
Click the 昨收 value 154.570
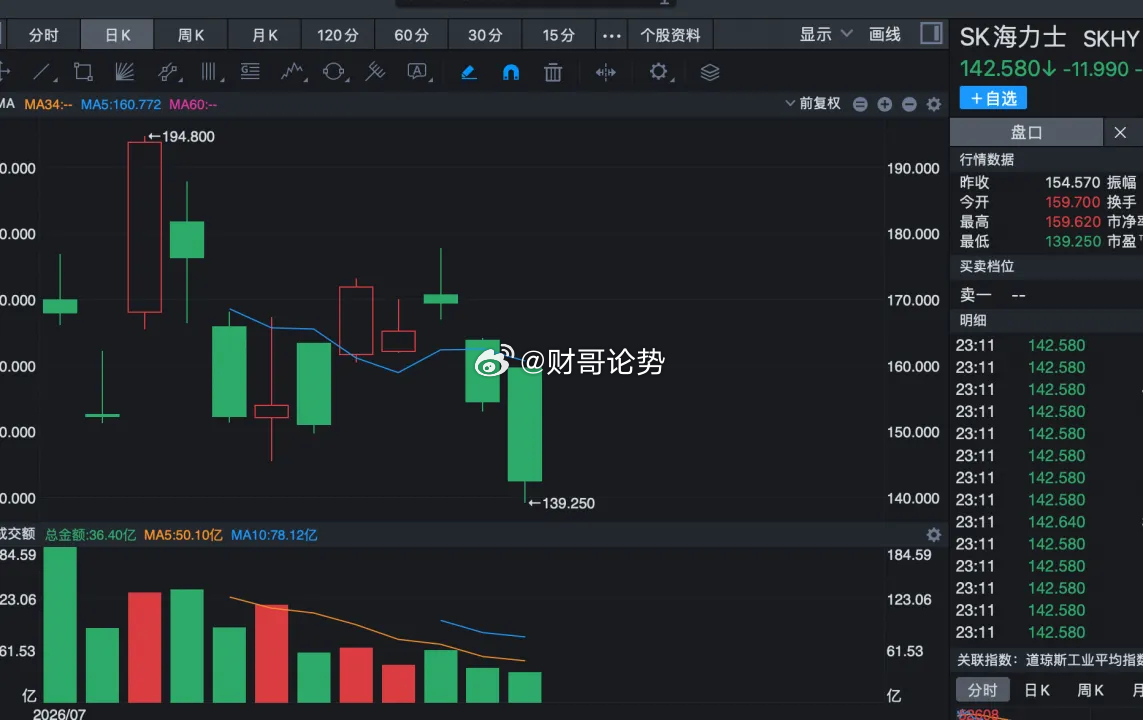pyautogui.click(x=1072, y=182)
